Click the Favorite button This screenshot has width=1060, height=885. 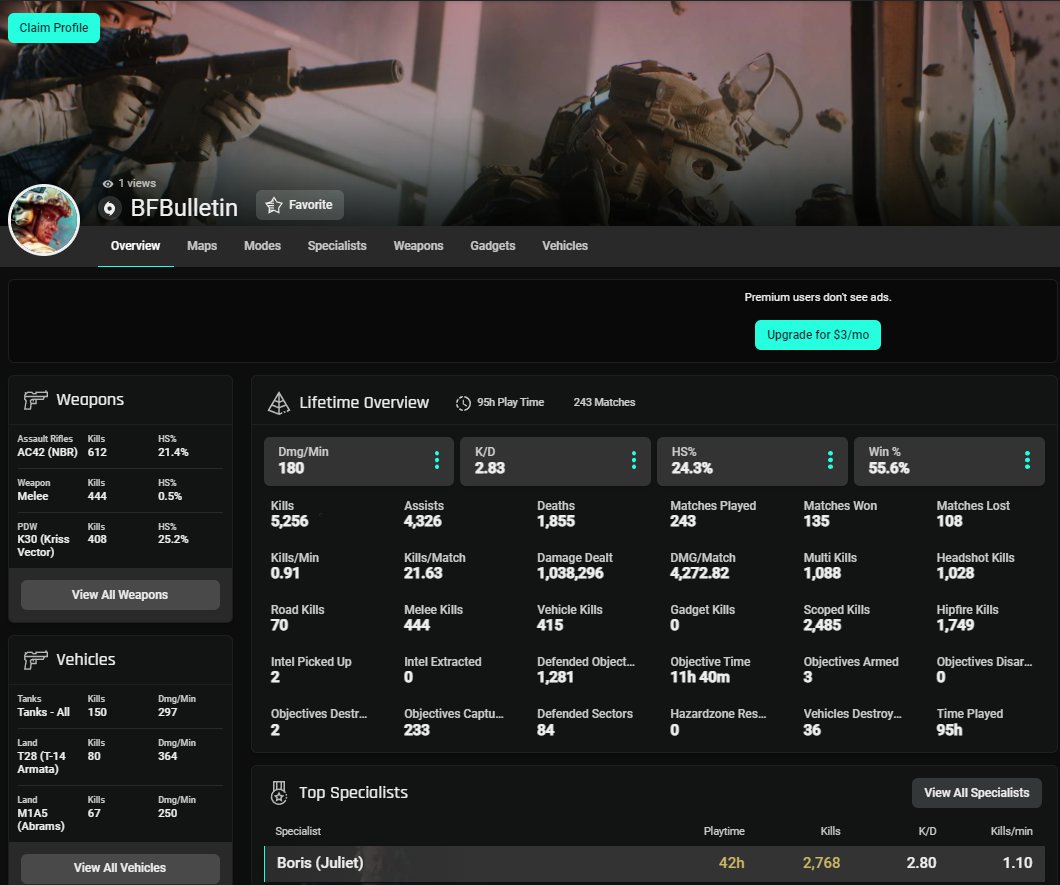[299, 205]
